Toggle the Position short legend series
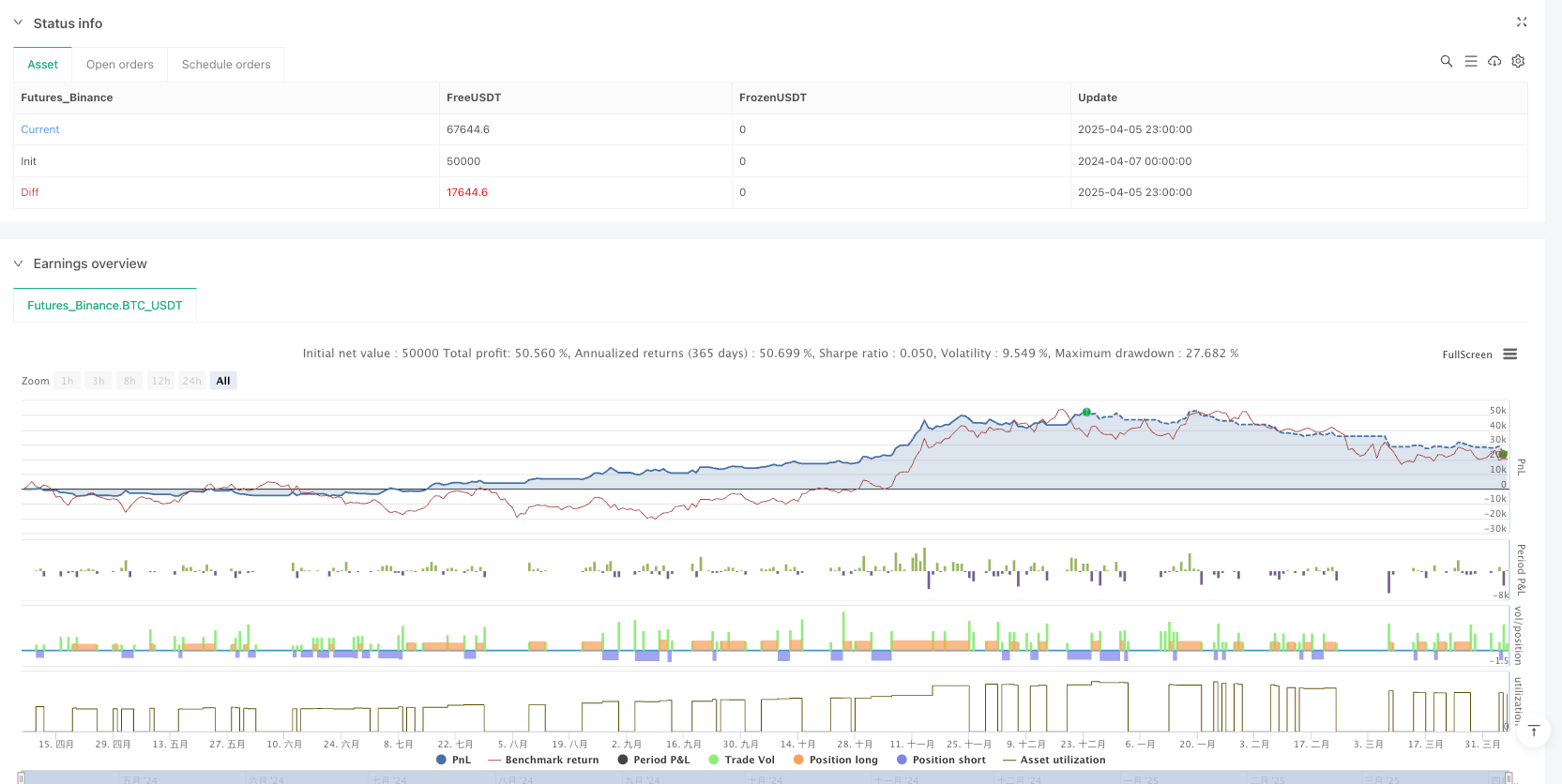This screenshot has width=1562, height=784. pyautogui.click(x=942, y=760)
